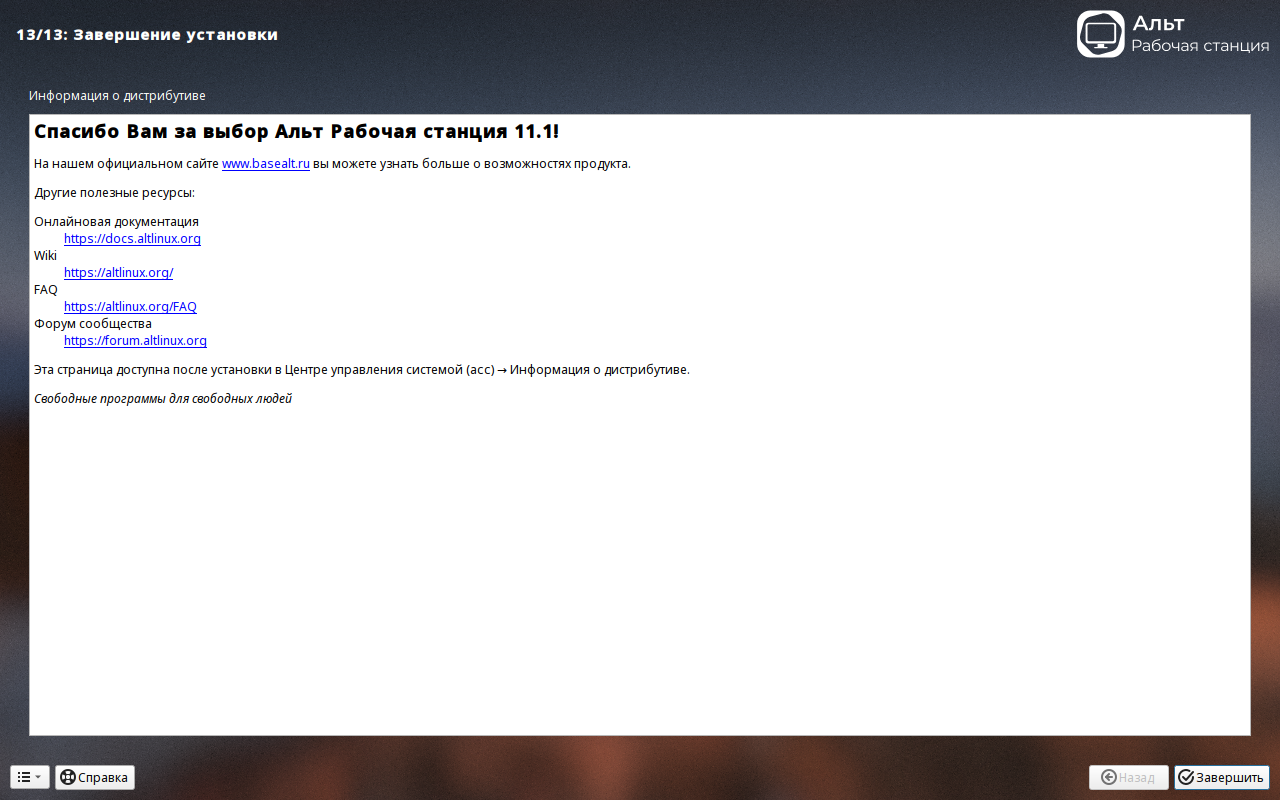Click the monitor pictogram in the top-right logo
1280x800 pixels.
coord(1100,34)
